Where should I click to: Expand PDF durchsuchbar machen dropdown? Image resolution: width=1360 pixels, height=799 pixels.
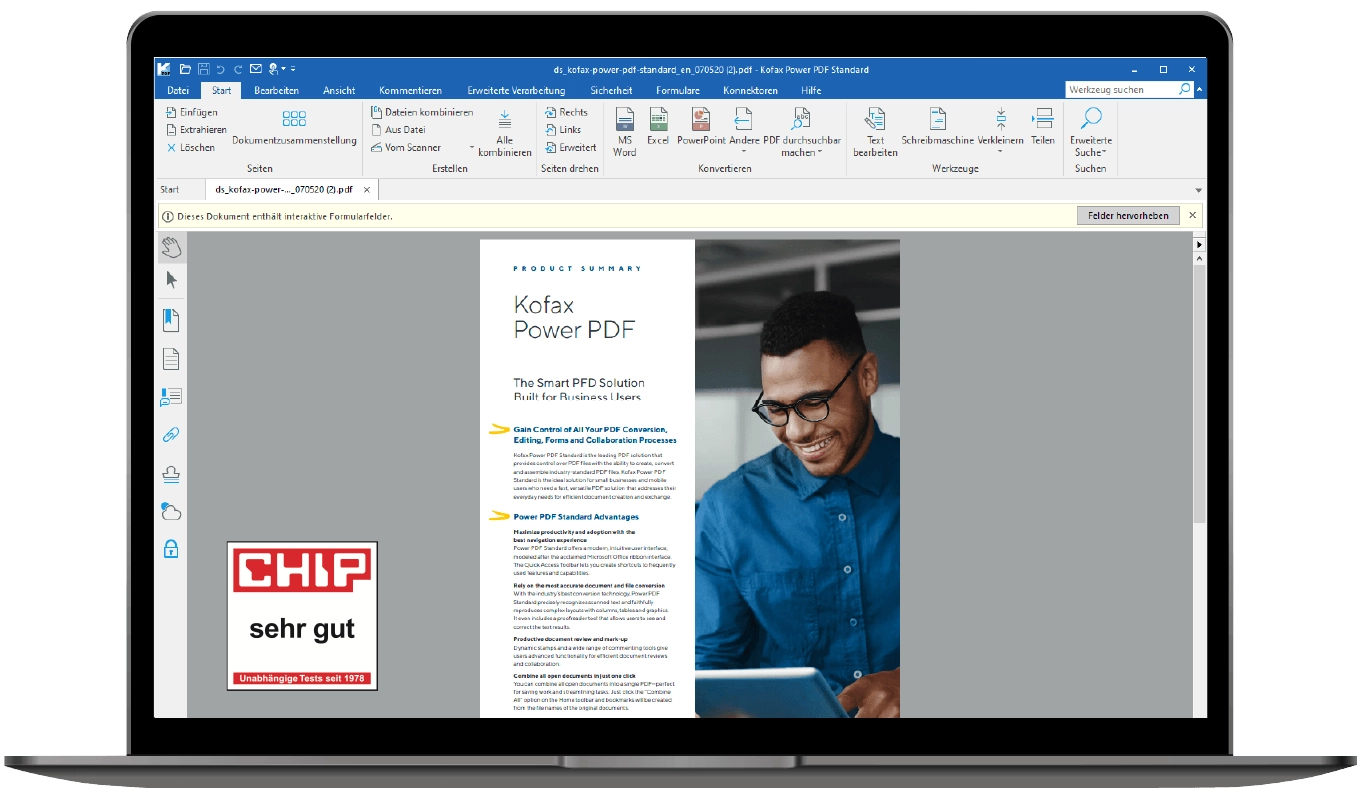(x=820, y=153)
